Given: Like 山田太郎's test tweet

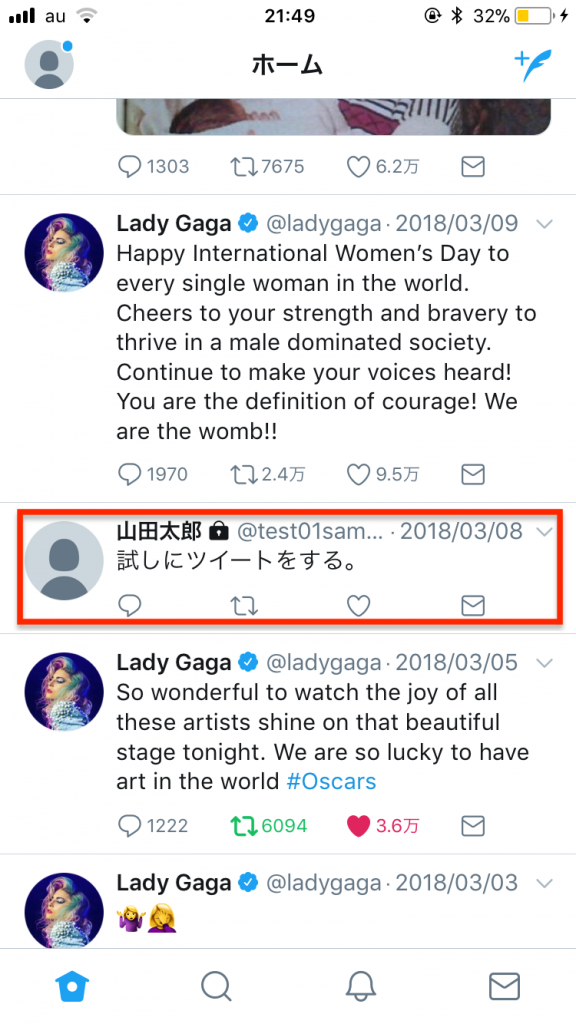Looking at the screenshot, I should (359, 607).
